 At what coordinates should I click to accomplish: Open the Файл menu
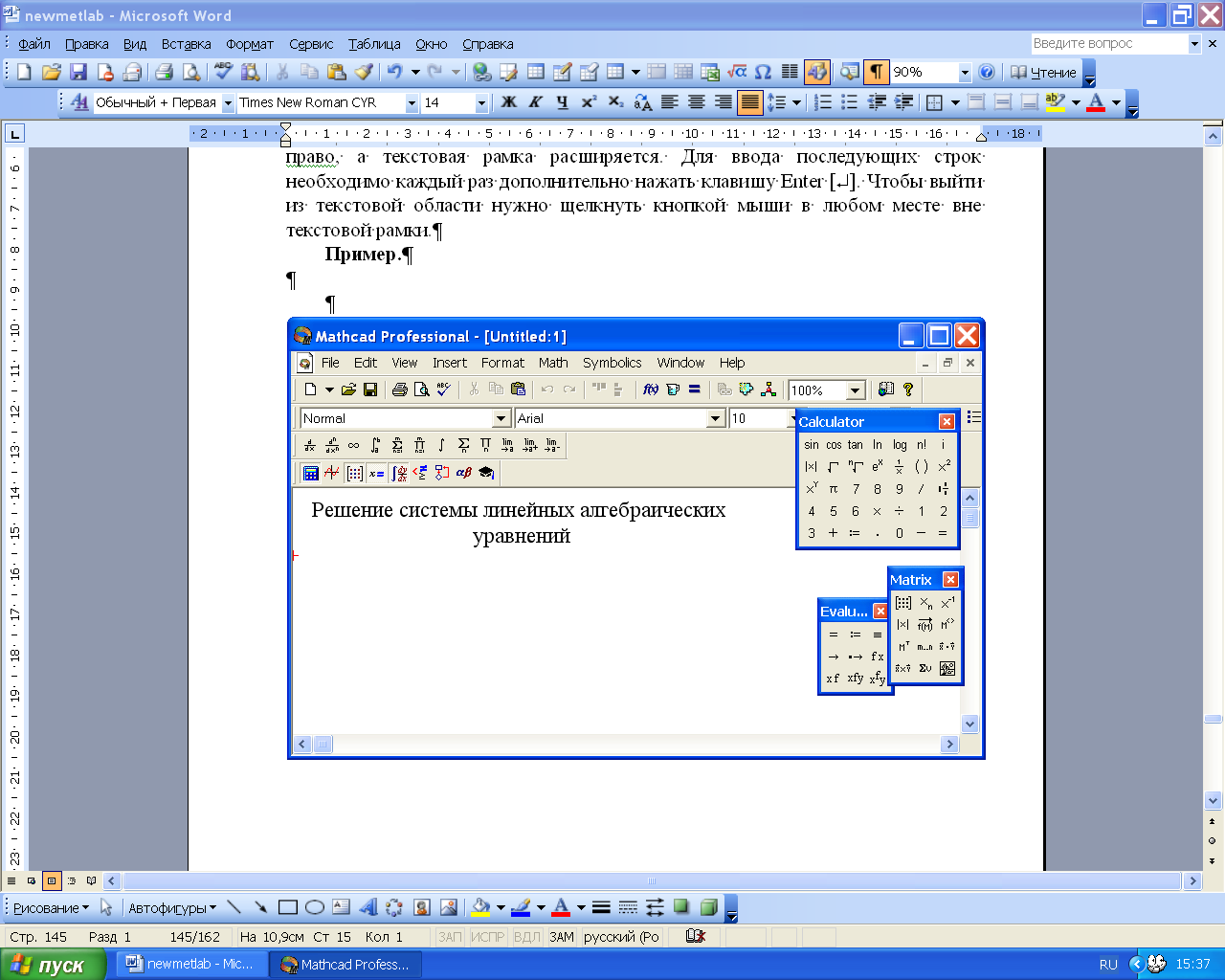[x=34, y=44]
